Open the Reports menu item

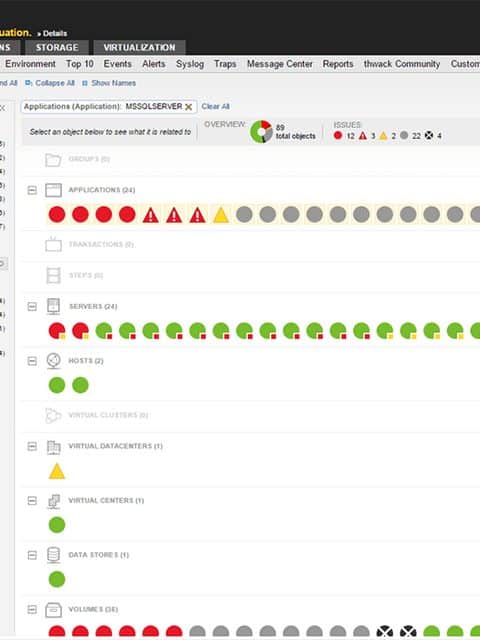click(x=338, y=64)
